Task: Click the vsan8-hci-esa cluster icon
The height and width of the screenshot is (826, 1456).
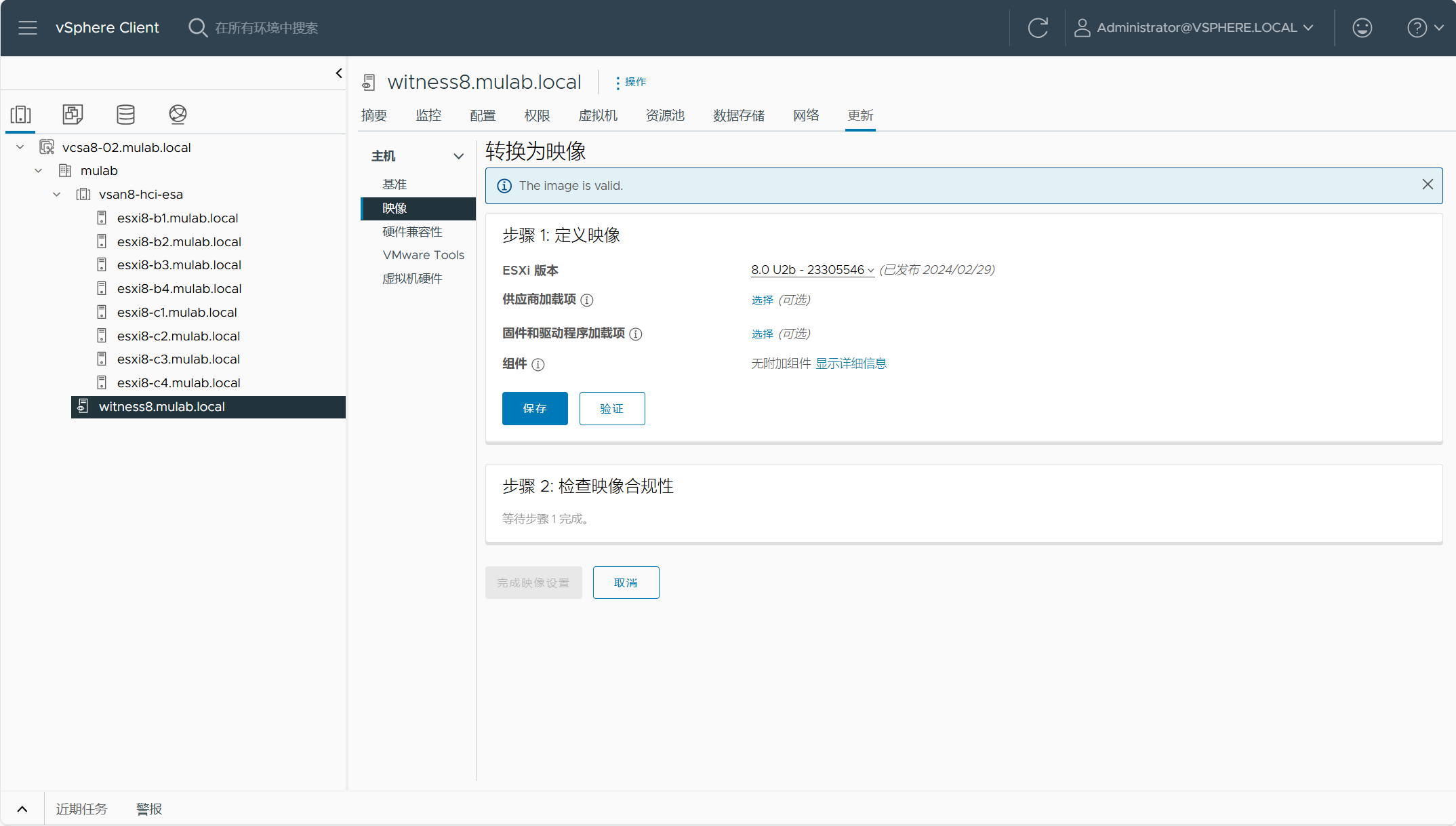Action: 83,194
